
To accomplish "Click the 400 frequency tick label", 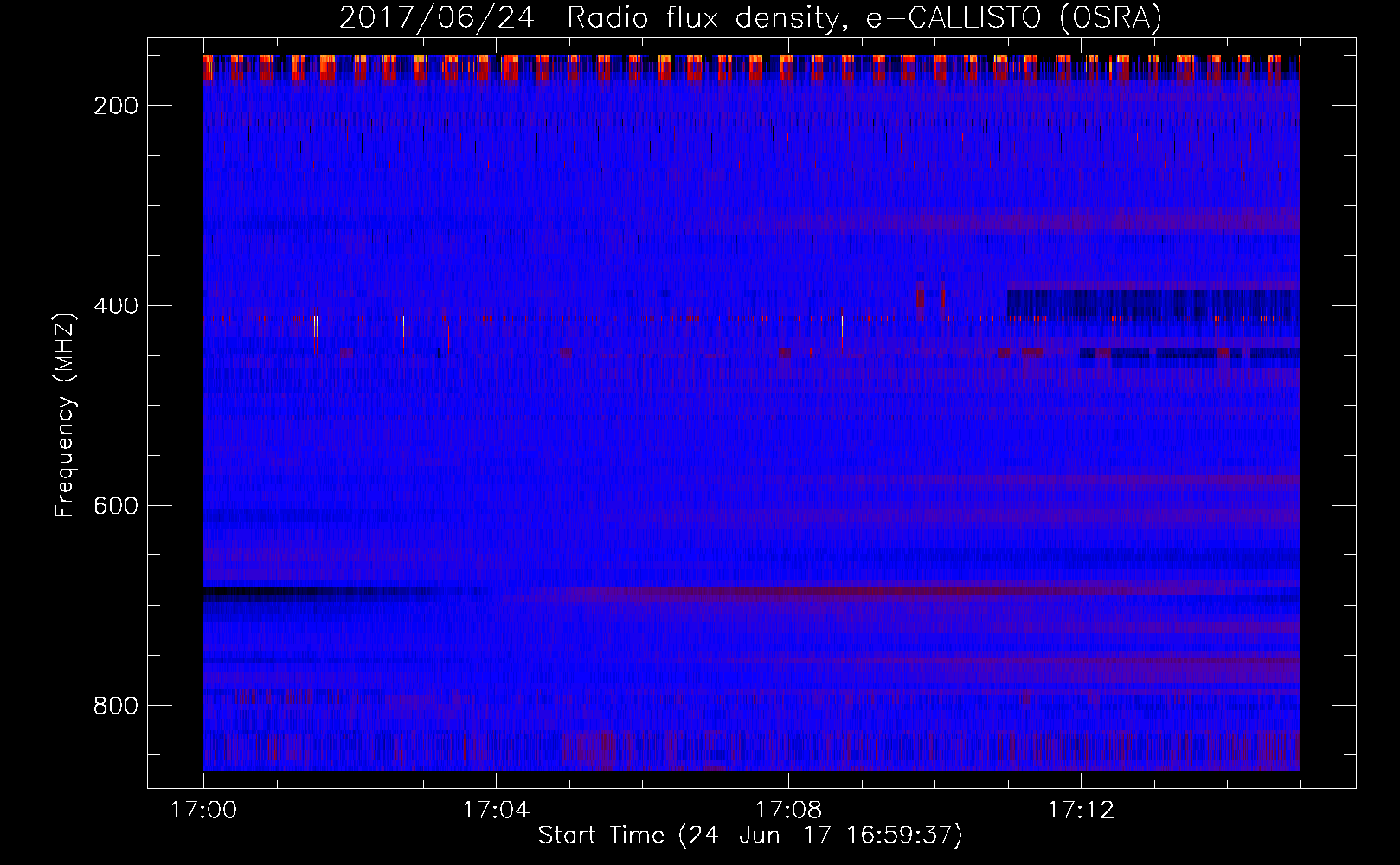I will (x=115, y=305).
